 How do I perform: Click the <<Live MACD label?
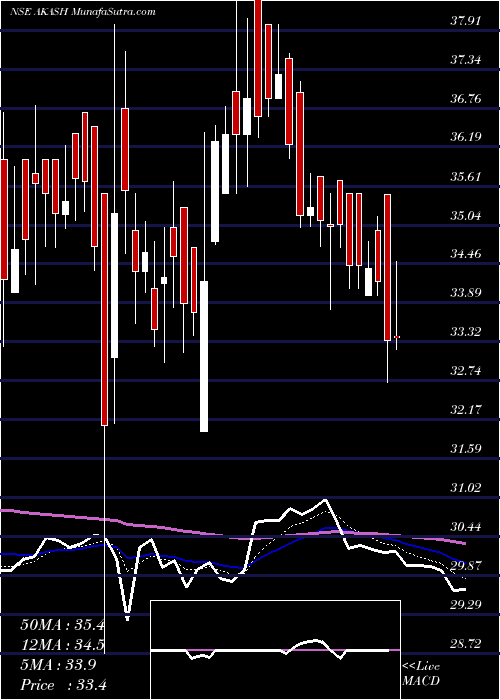(x=421, y=673)
